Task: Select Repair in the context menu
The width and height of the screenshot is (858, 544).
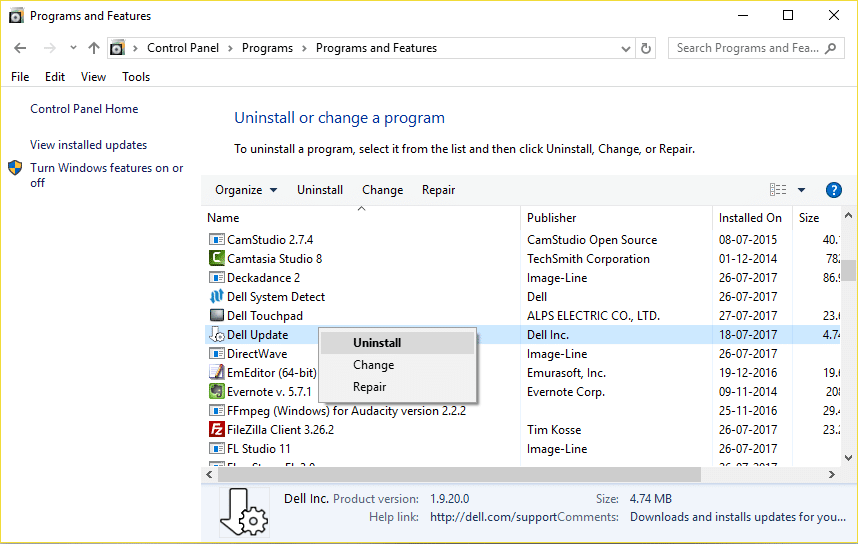Action: [x=369, y=387]
